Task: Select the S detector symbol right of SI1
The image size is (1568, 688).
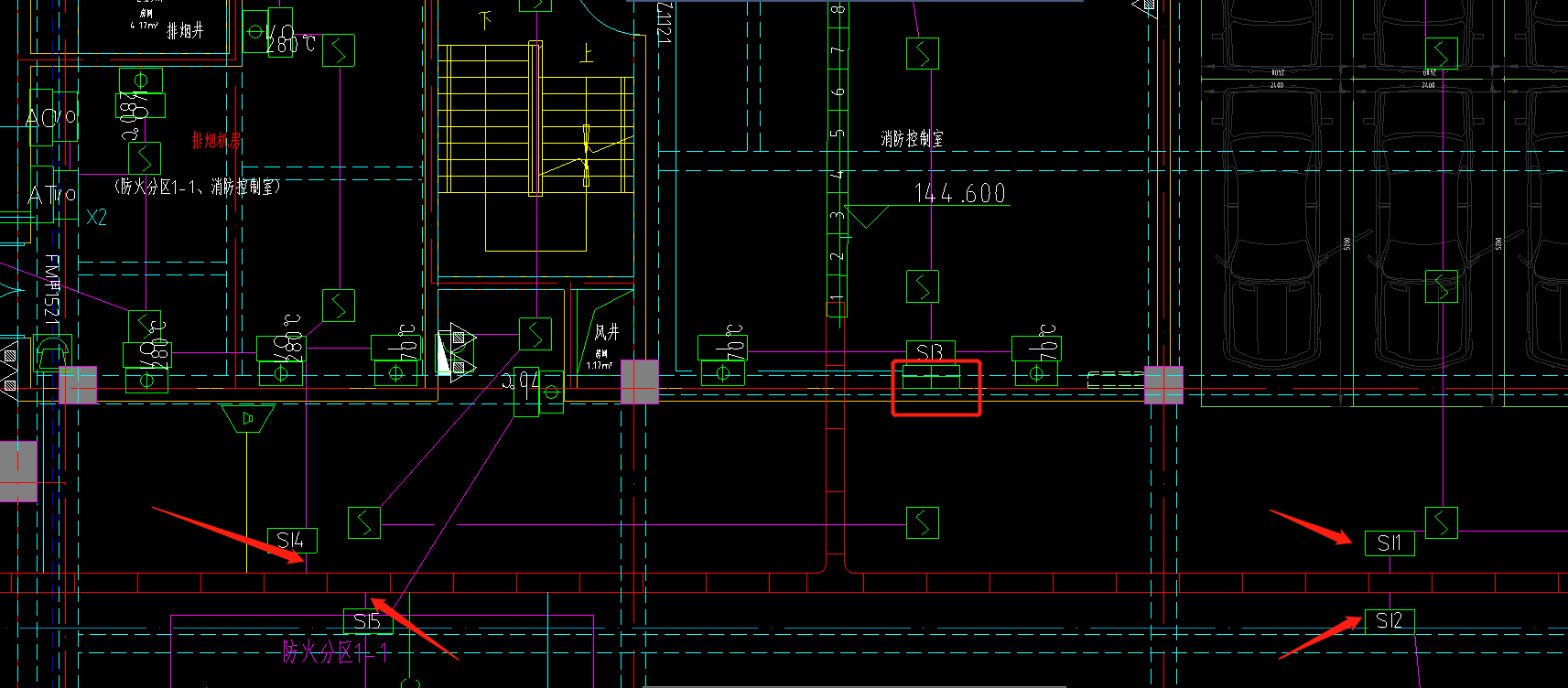Action: click(x=1442, y=522)
